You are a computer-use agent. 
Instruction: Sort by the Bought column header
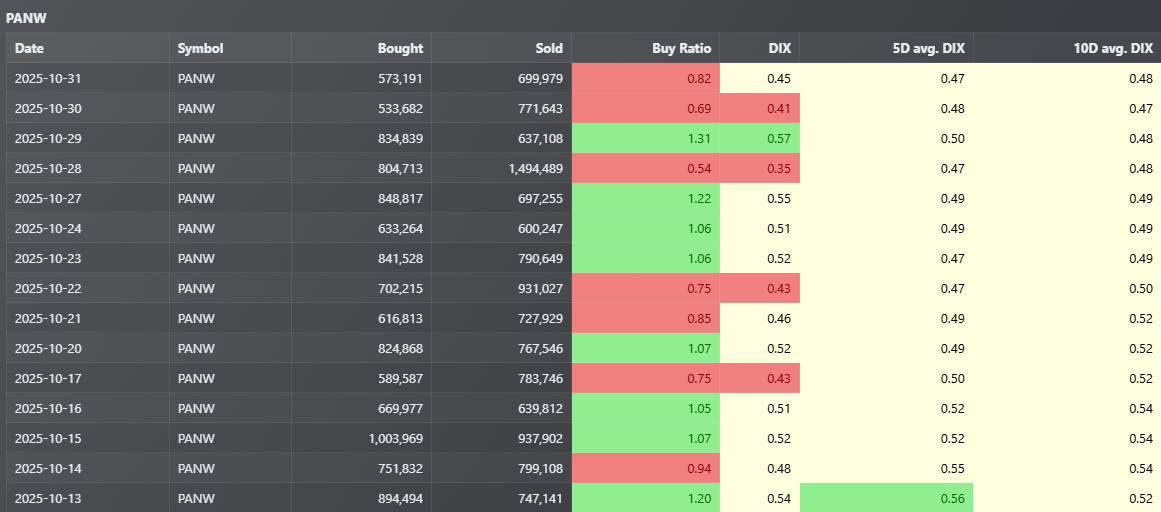(400, 48)
